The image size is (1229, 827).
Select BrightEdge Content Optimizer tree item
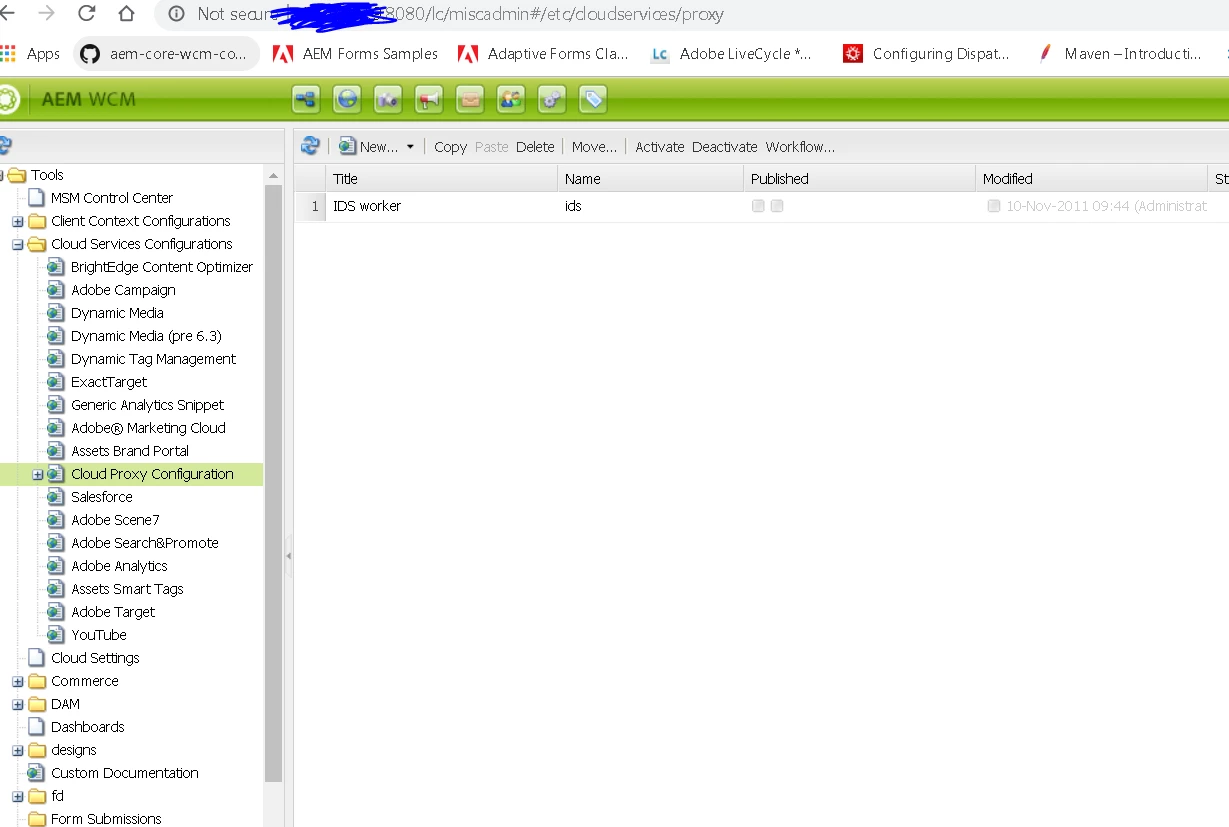[x=162, y=267]
